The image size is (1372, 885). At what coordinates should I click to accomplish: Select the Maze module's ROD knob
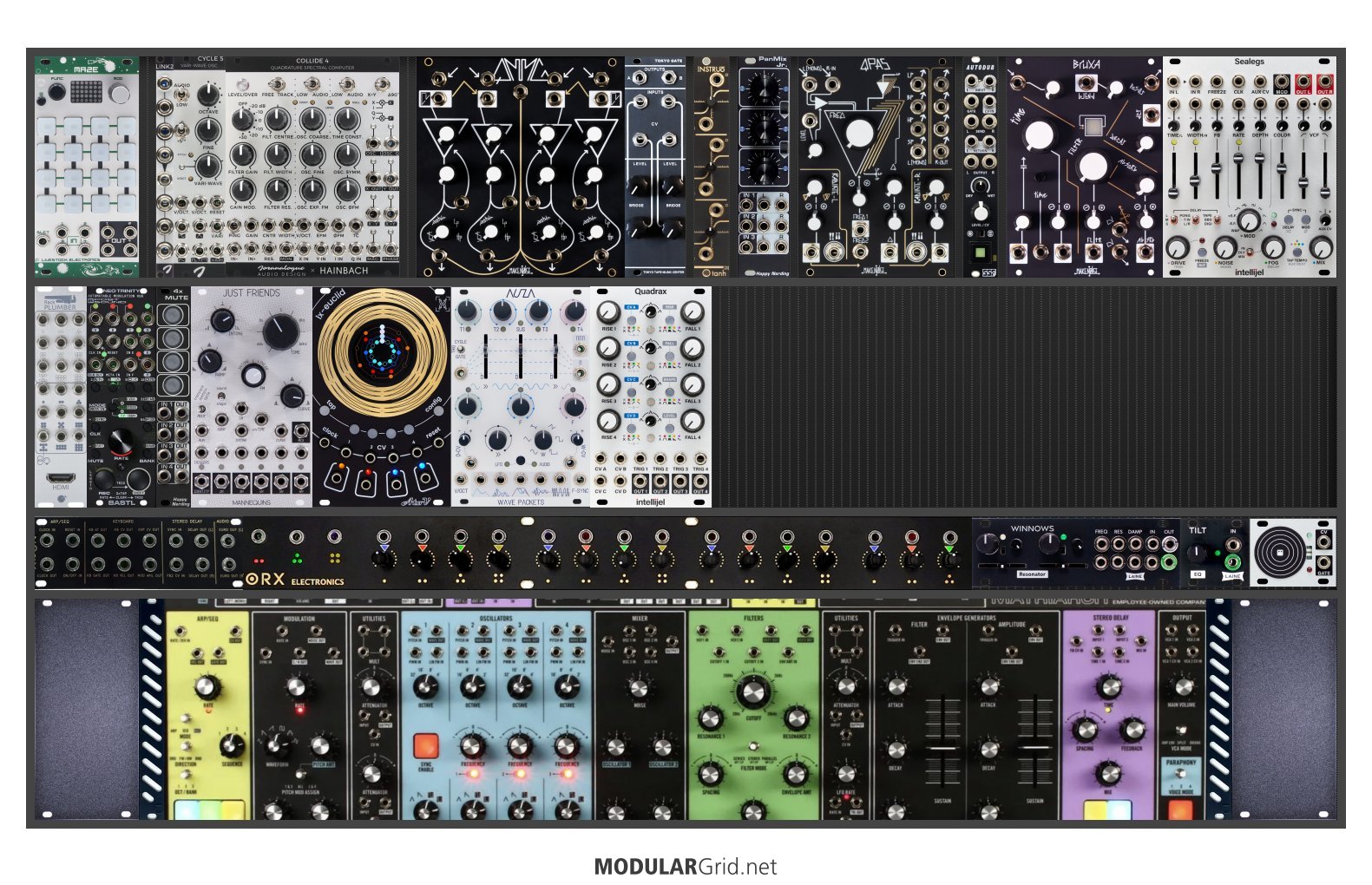pos(117,93)
